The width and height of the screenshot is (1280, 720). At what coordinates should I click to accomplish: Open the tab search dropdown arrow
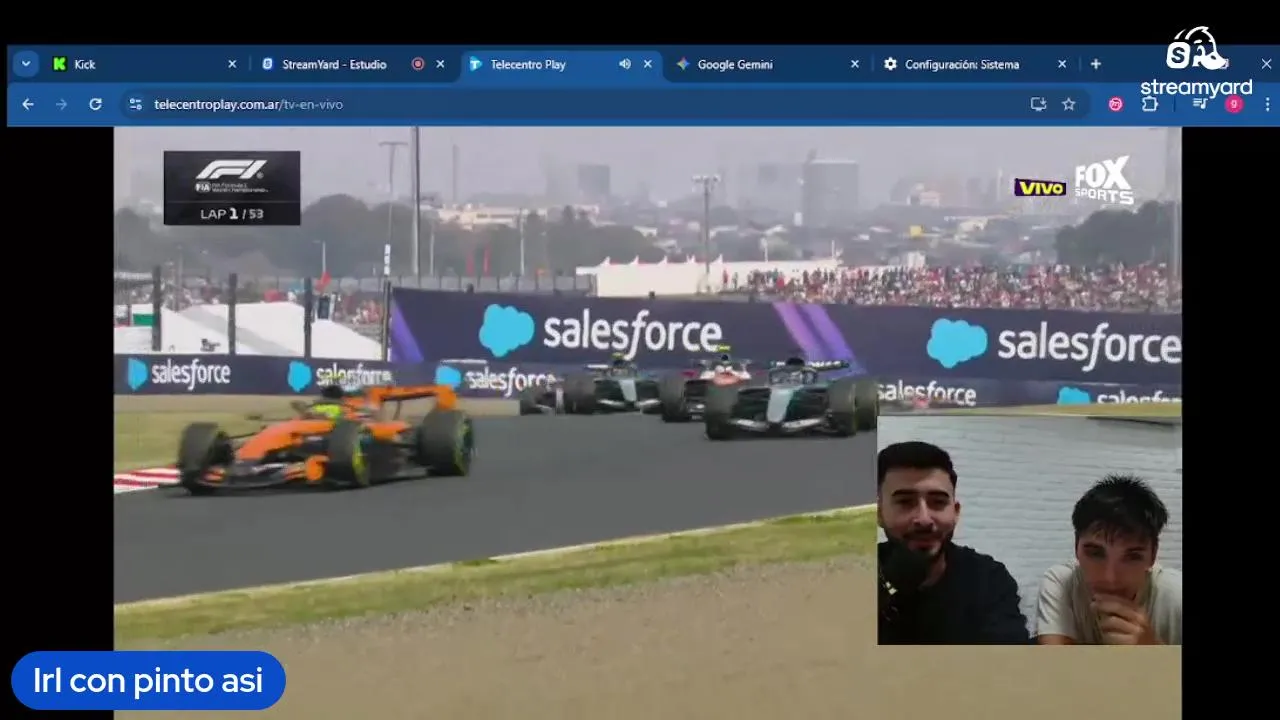point(26,64)
